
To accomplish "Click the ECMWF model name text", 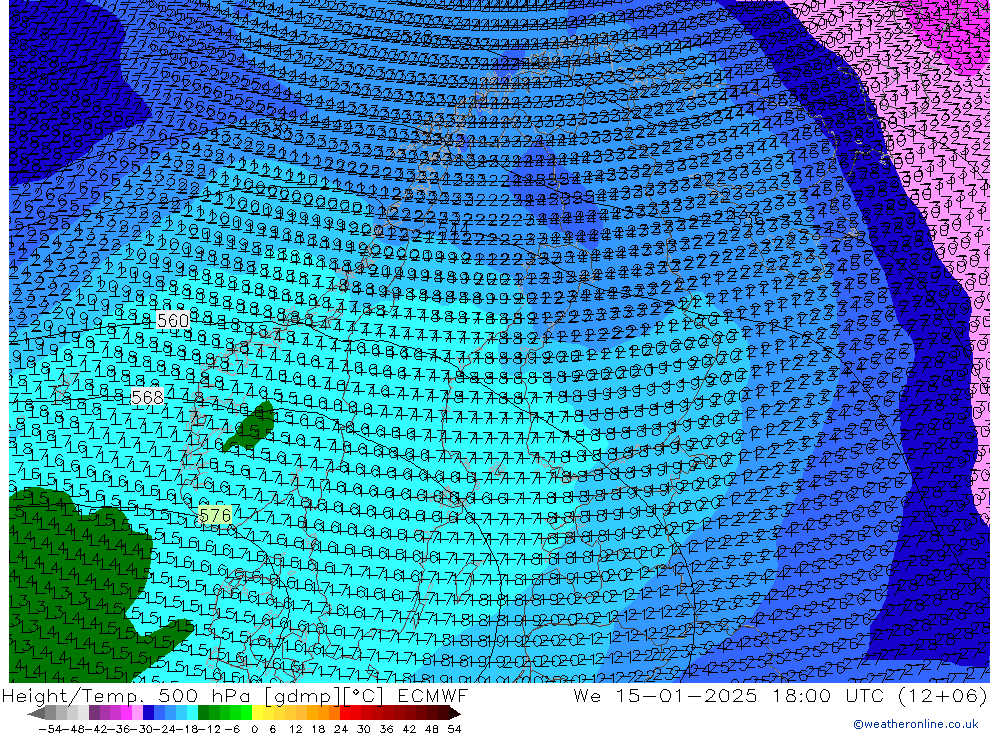I will click(432, 695).
